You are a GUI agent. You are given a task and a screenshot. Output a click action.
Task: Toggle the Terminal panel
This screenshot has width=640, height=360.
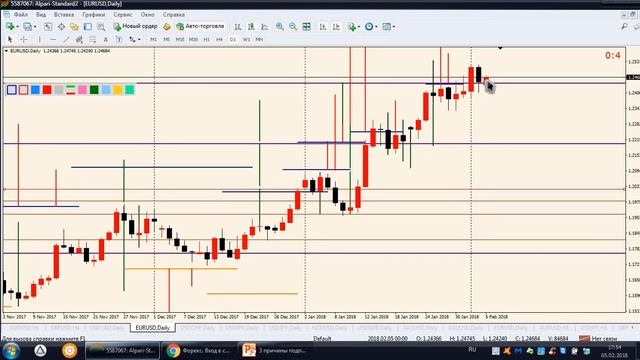click(x=88, y=27)
